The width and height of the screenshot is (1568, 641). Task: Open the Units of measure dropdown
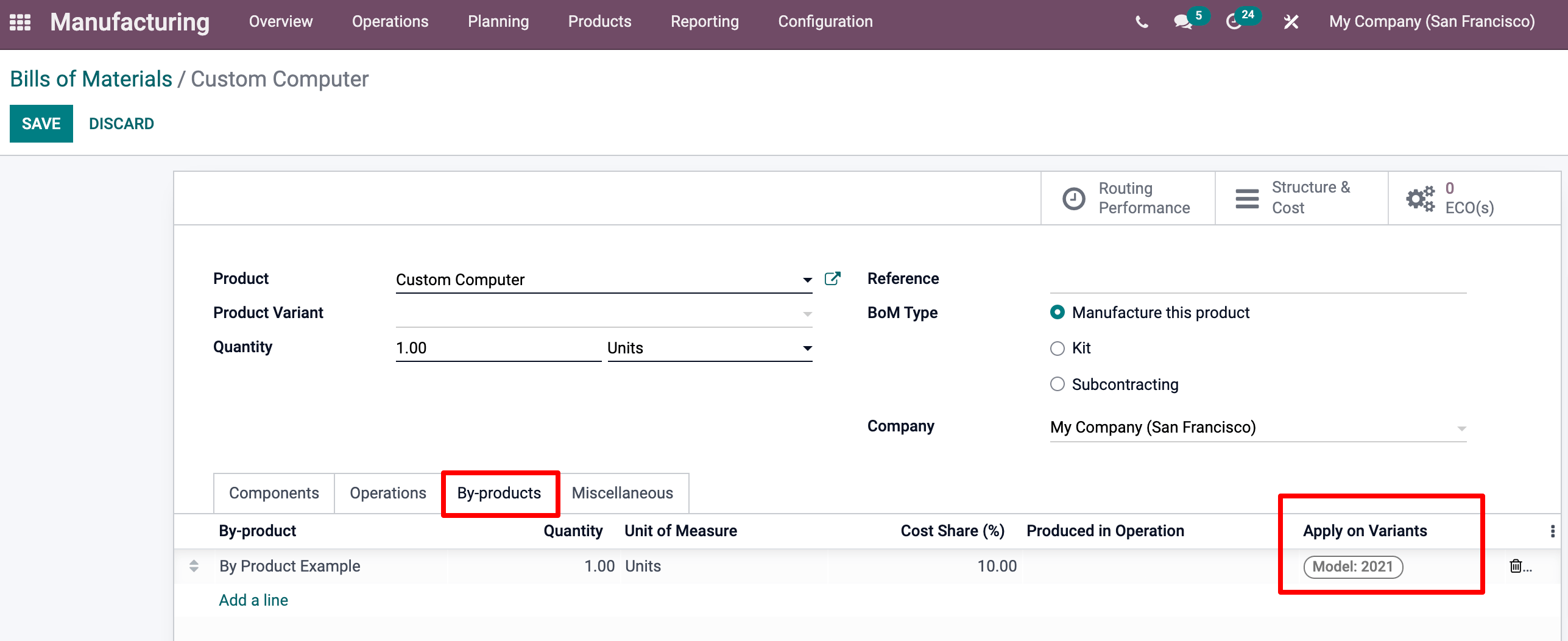[x=807, y=349]
